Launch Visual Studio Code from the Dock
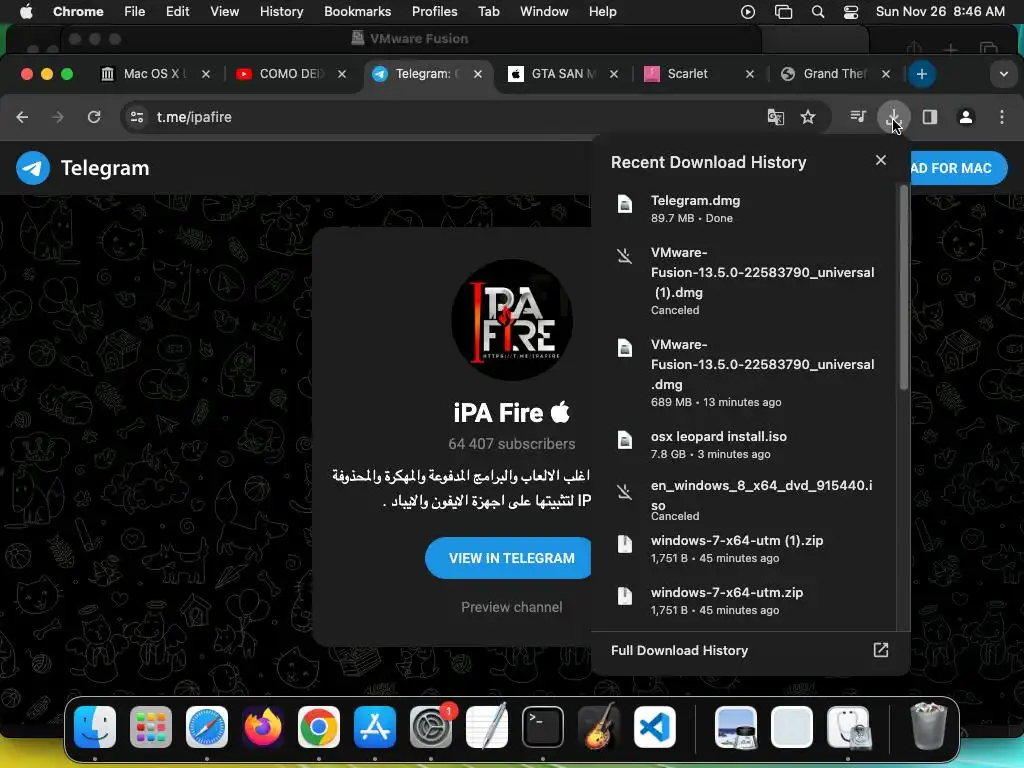 click(x=655, y=727)
